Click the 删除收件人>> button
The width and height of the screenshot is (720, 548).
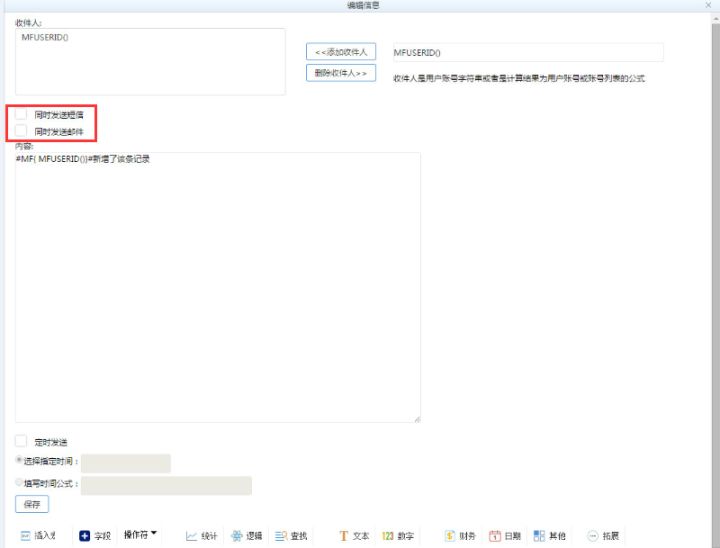(341, 73)
